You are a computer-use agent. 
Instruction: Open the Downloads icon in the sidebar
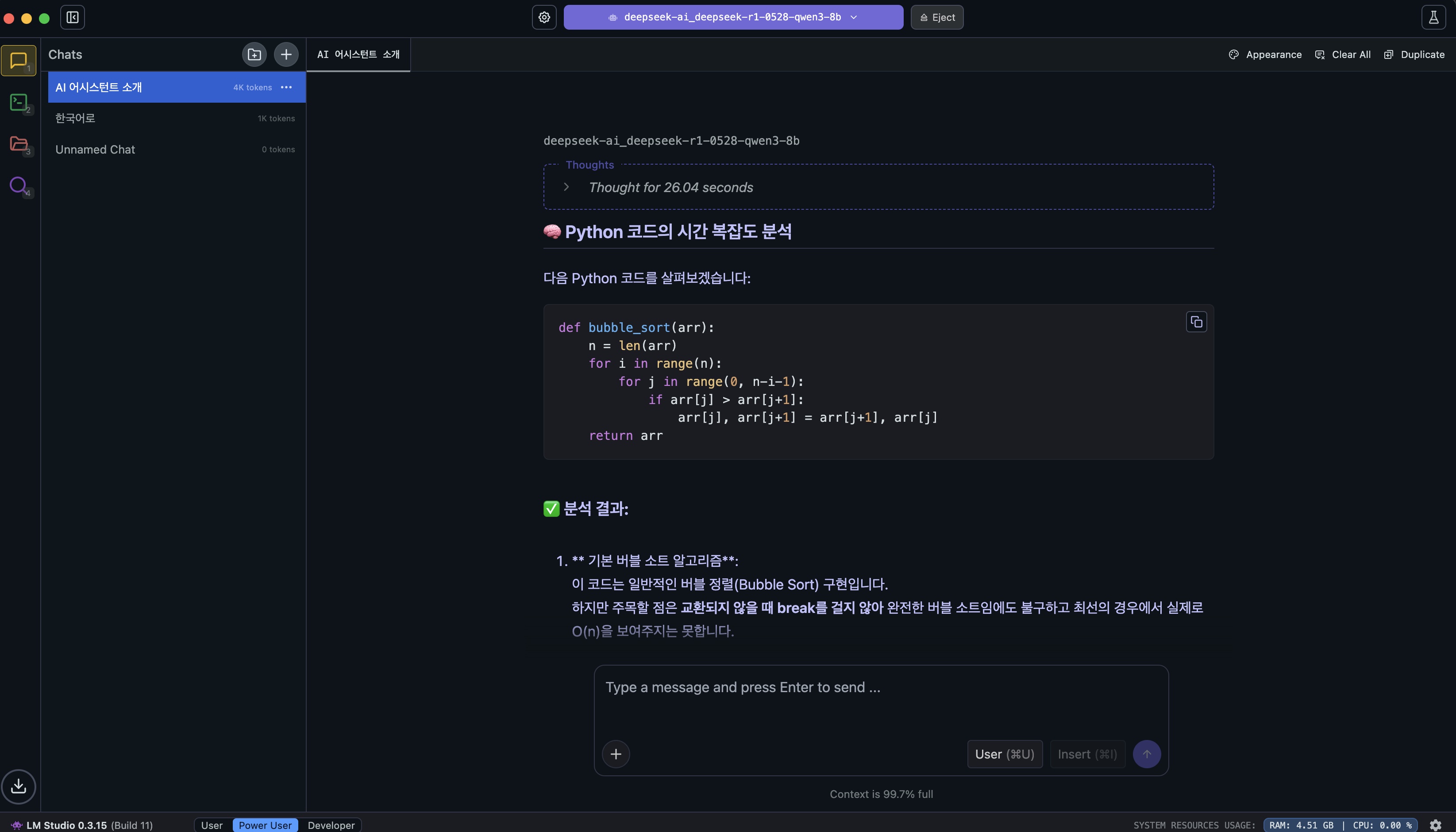(x=19, y=786)
